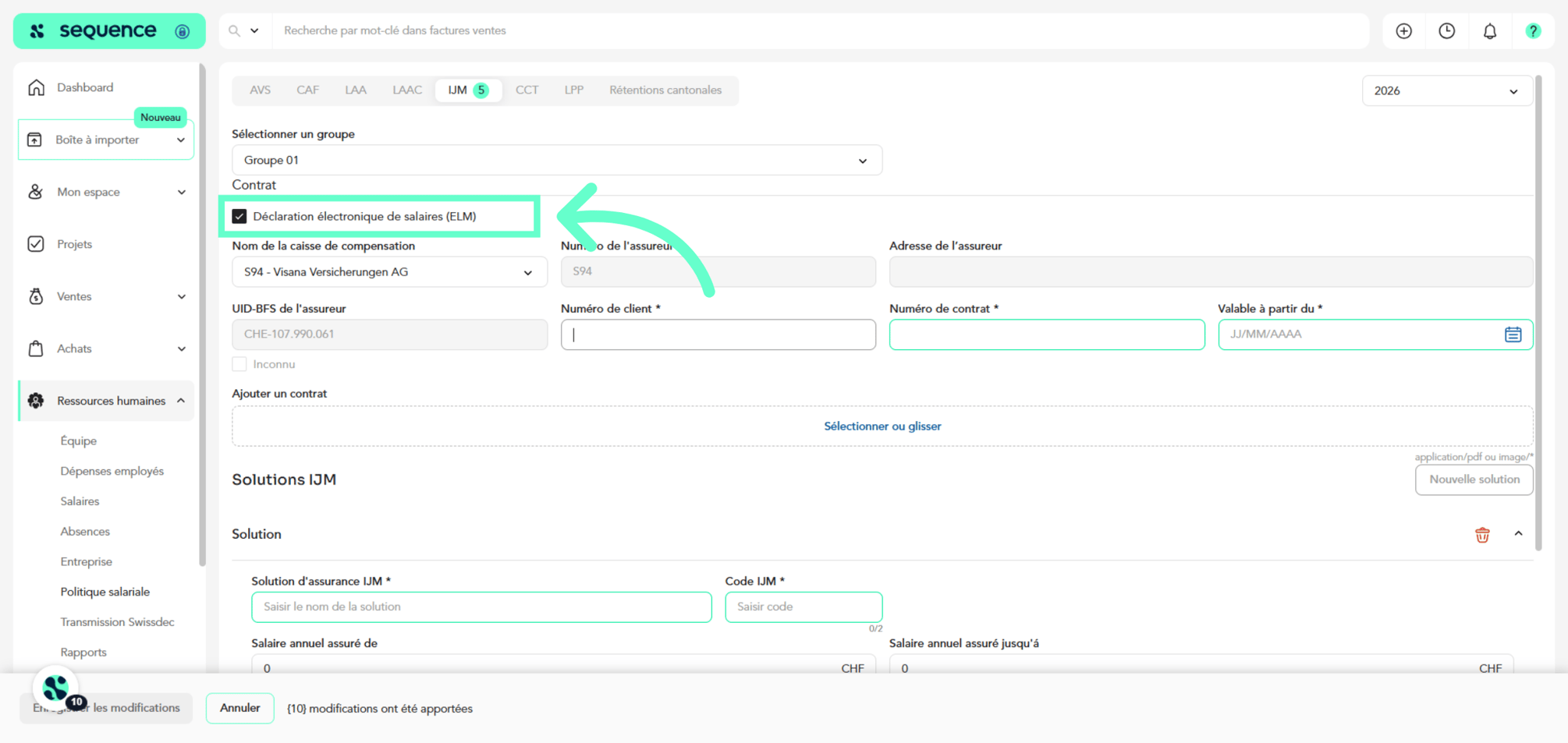Click the Dashboard home icon
The image size is (1568, 743).
tap(36, 87)
